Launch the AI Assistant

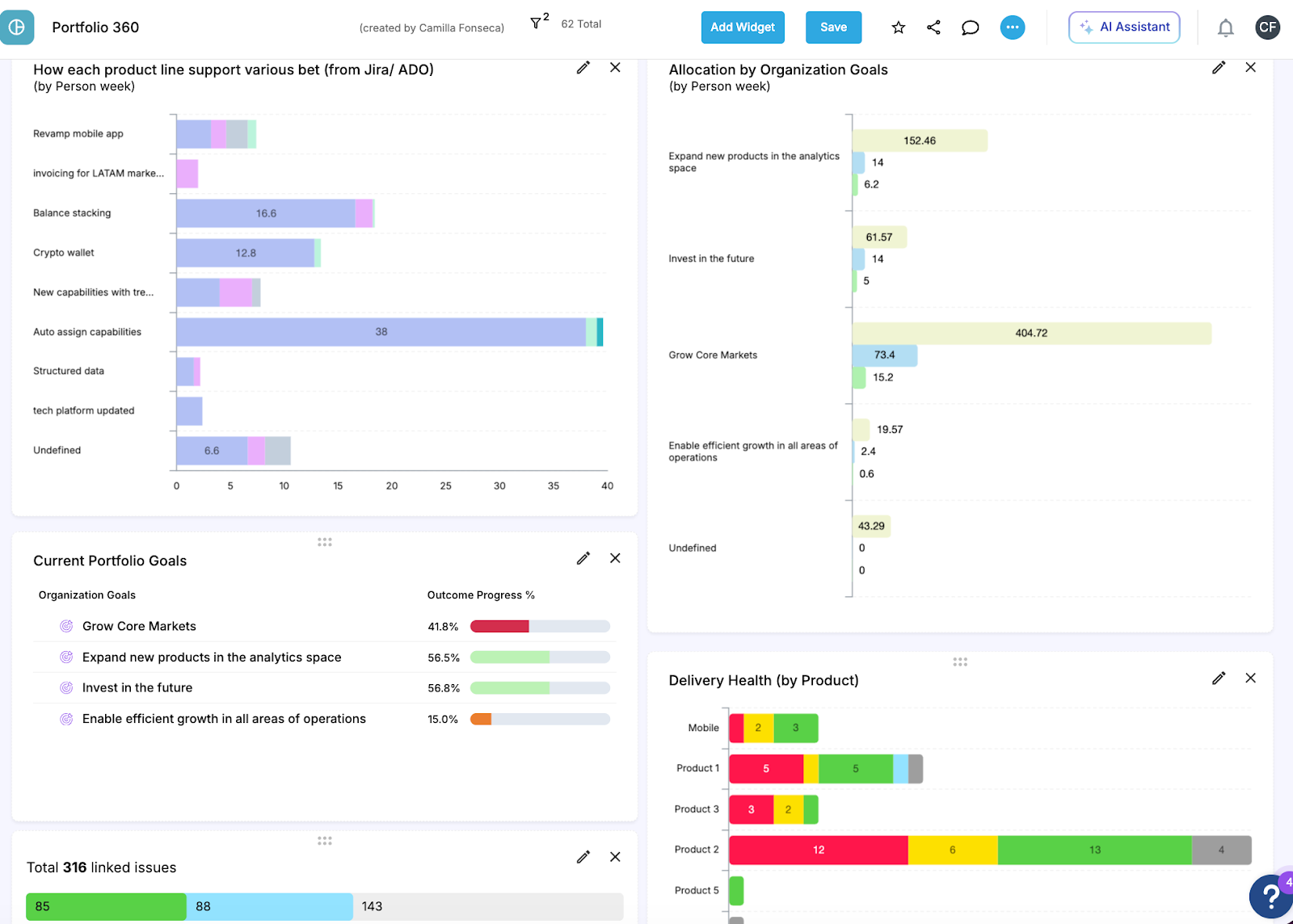click(x=1124, y=27)
